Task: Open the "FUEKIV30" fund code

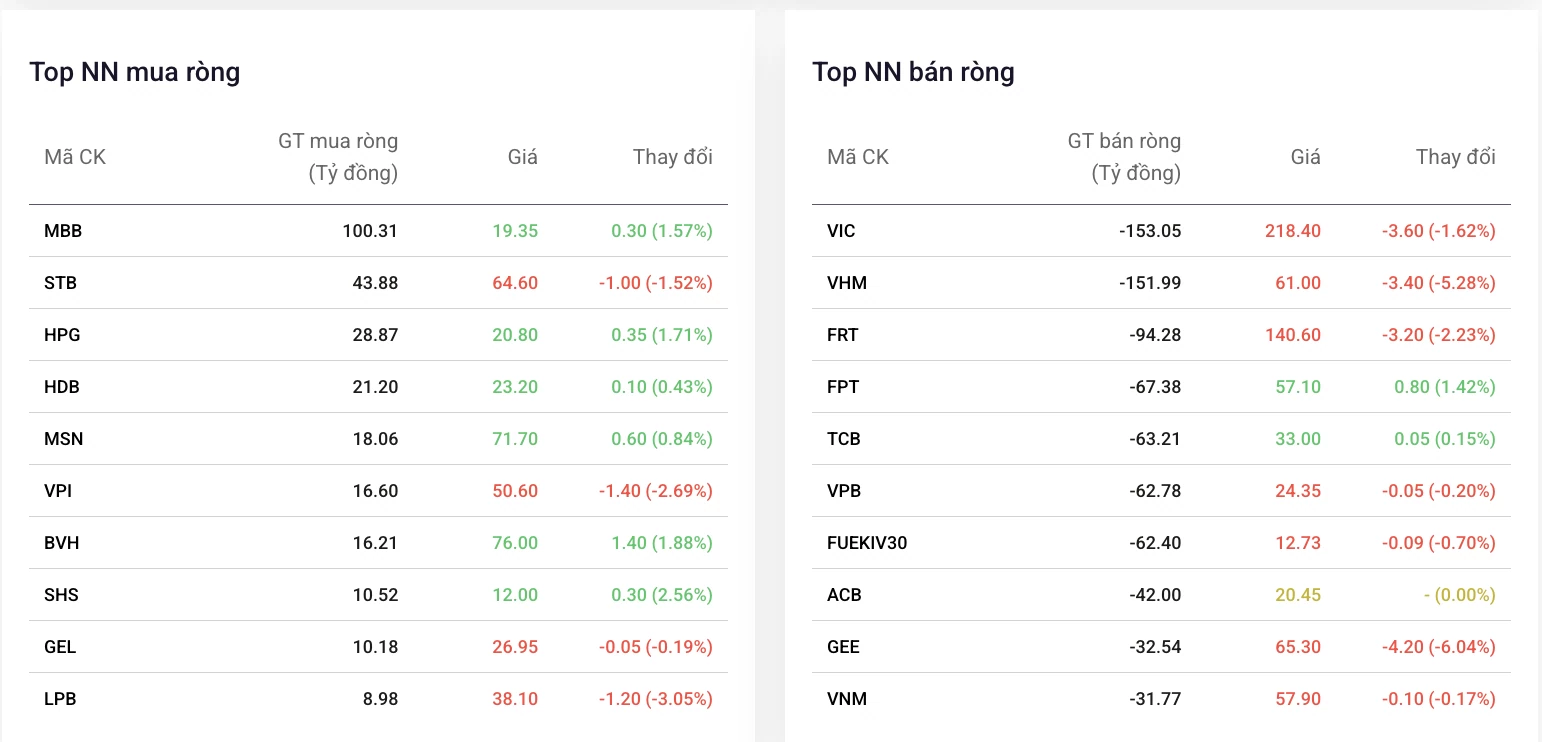Action: point(867,543)
